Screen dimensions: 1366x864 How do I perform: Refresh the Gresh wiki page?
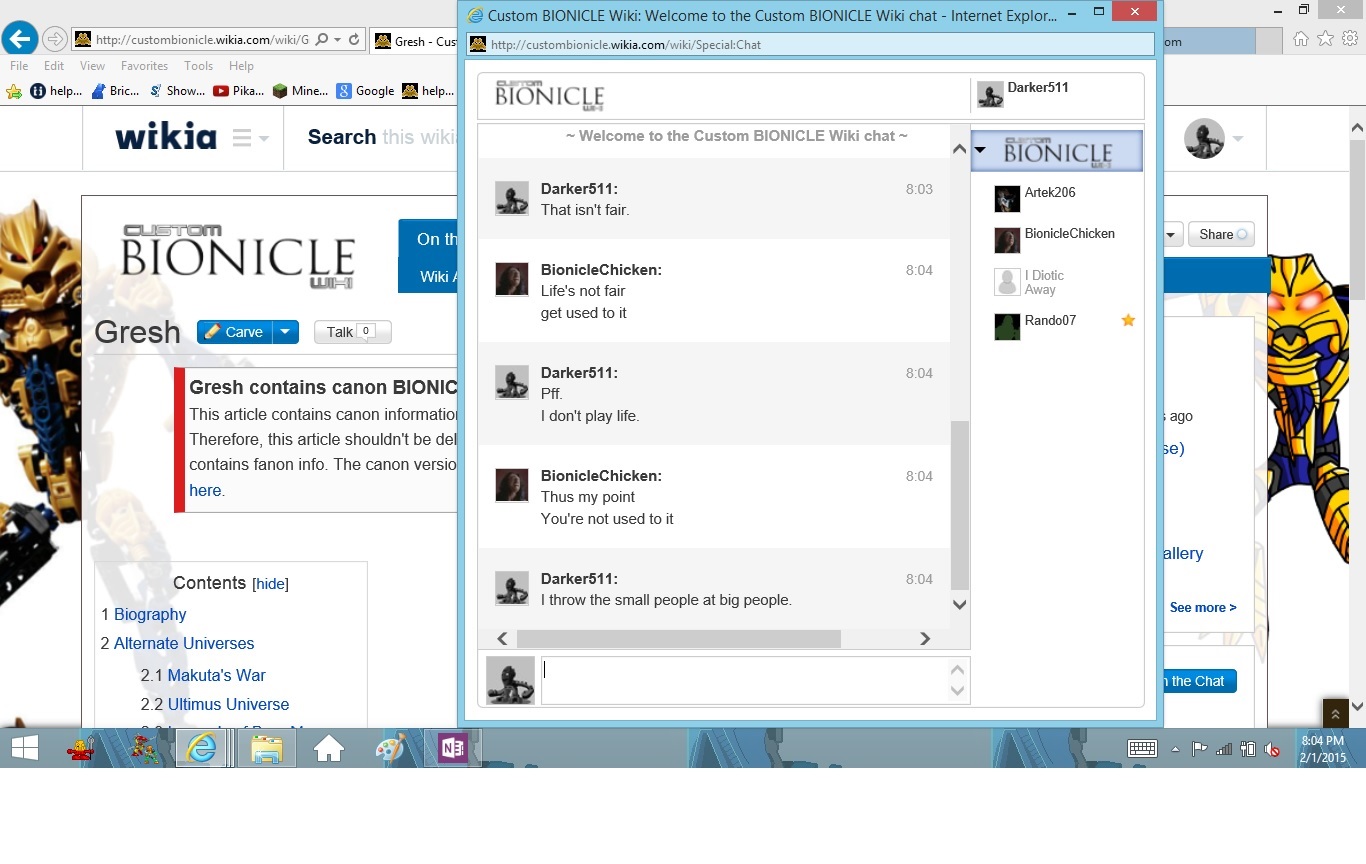354,40
